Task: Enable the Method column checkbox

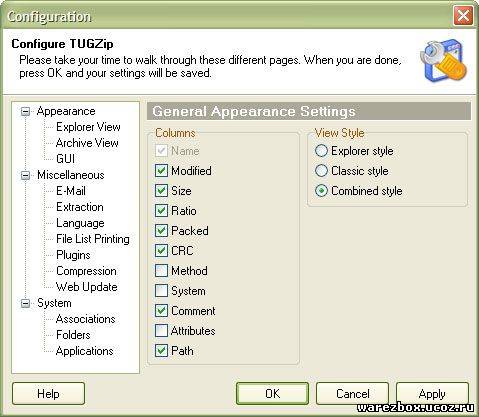Action: pos(161,271)
